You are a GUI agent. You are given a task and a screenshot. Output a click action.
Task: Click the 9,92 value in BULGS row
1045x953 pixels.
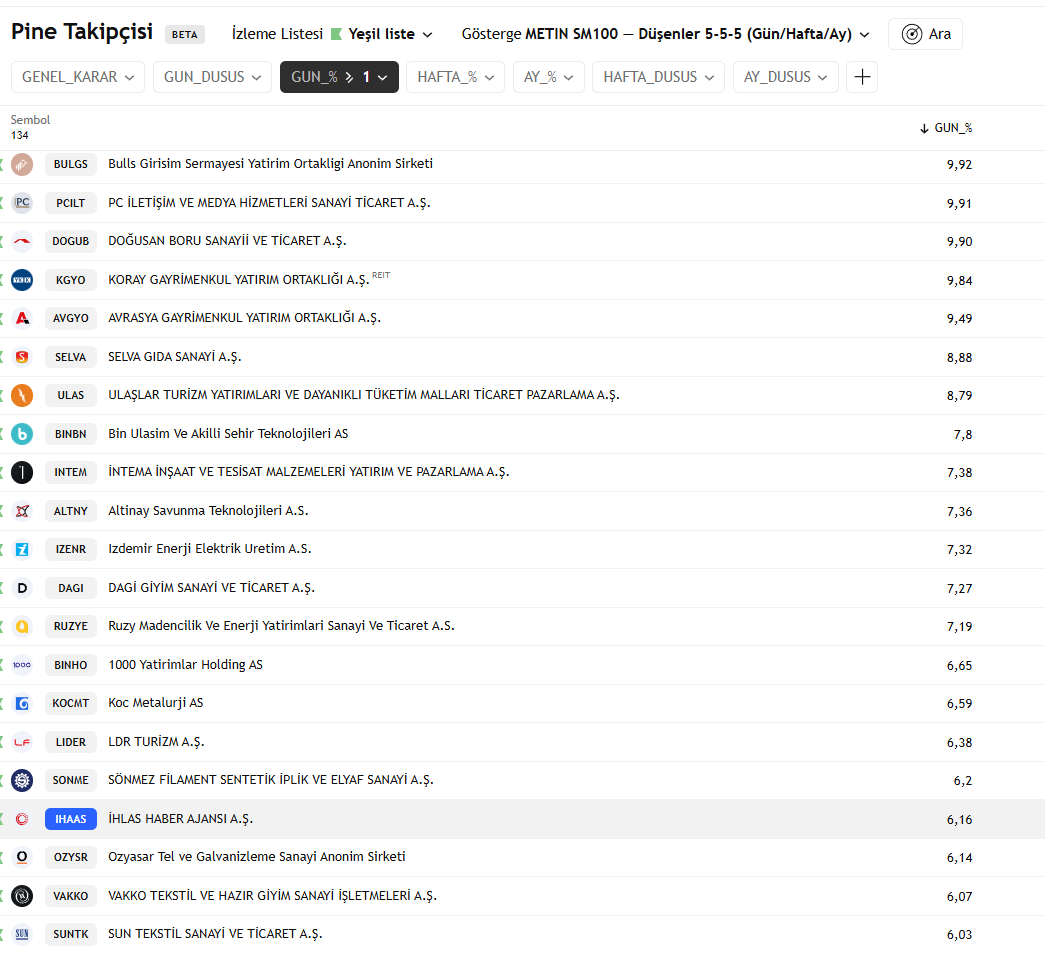pyautogui.click(x=959, y=165)
